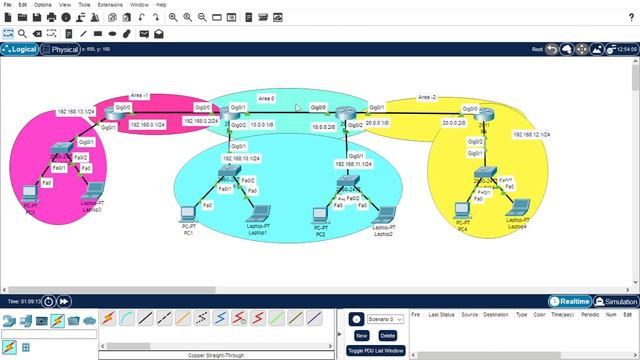Pick the Phone dotted cable icon
This screenshot has height=360, width=640.
202,318
